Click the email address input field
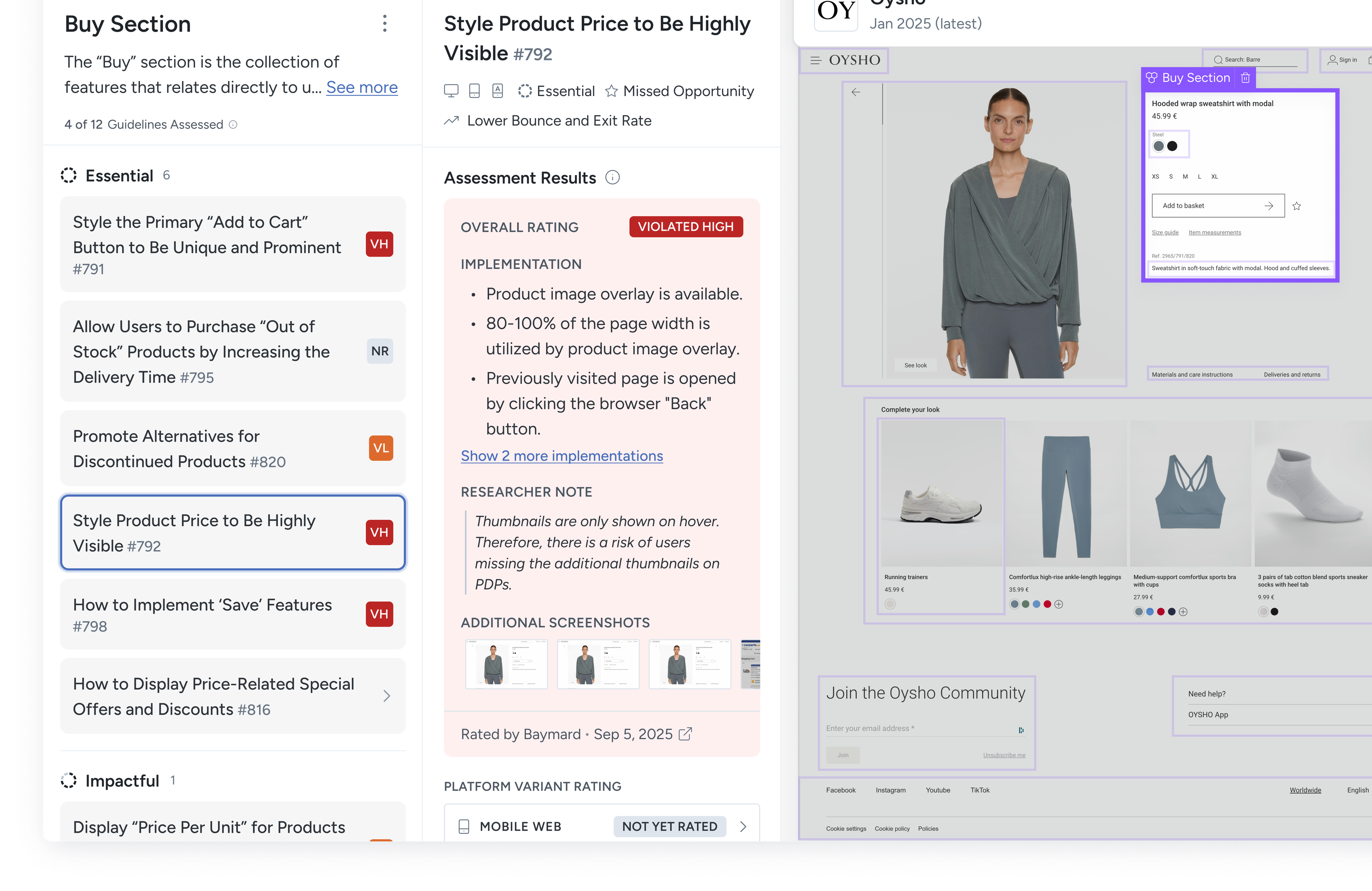The height and width of the screenshot is (891, 1372). 925,728
